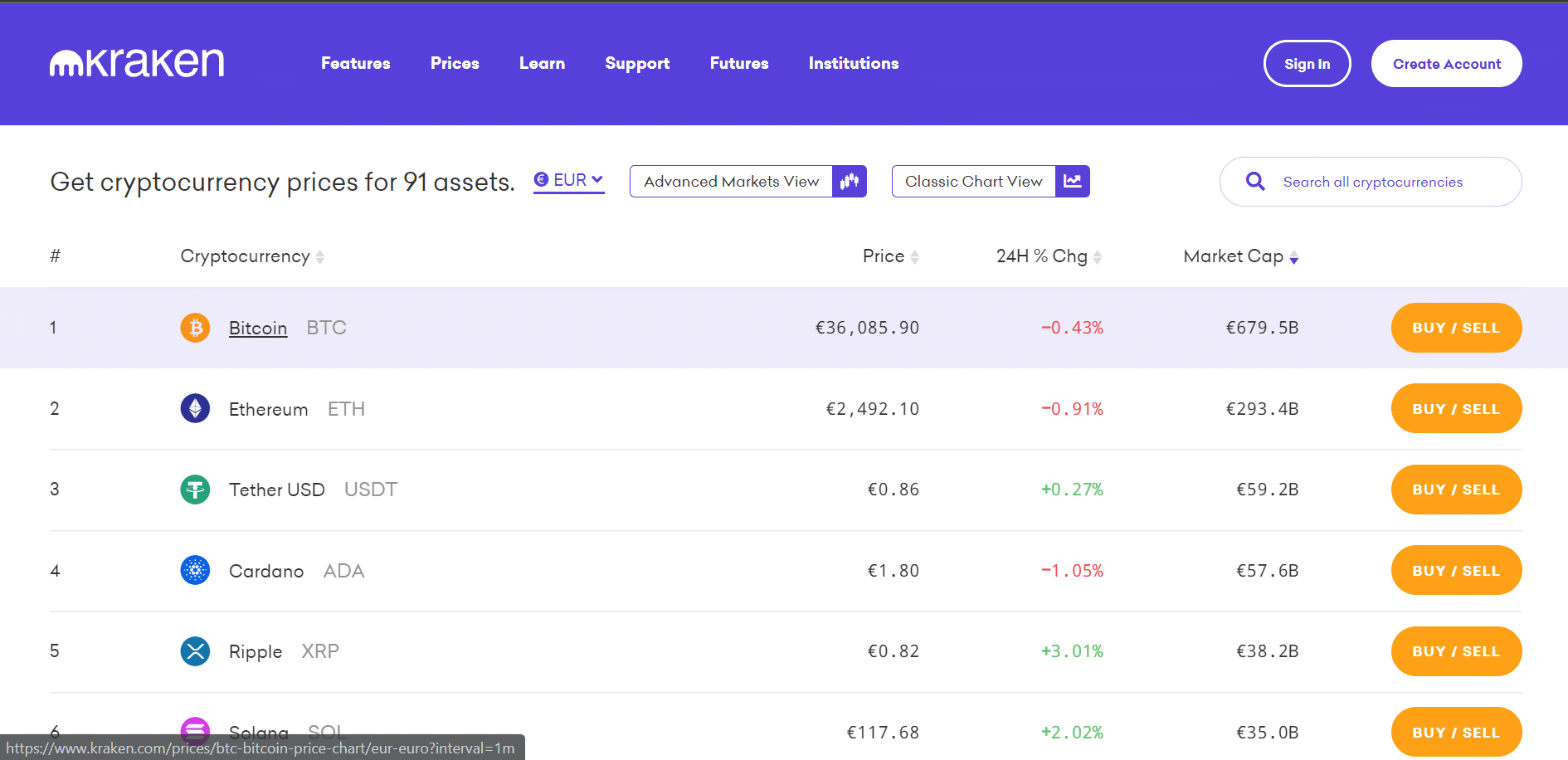Sort by Market Cap column arrows
The width and height of the screenshot is (1568, 760).
click(x=1293, y=257)
